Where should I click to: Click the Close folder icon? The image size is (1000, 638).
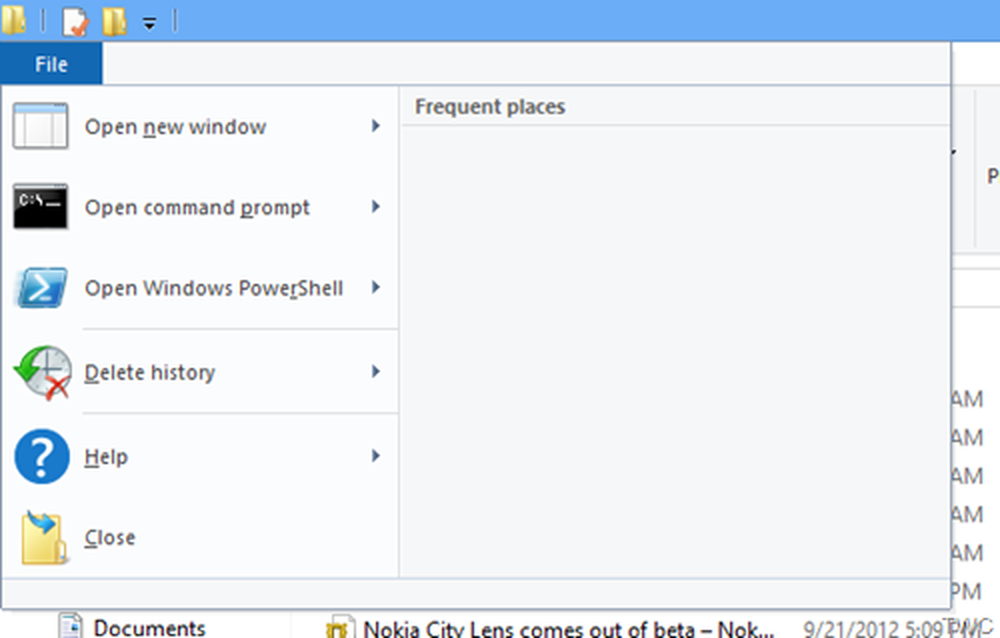(42, 538)
